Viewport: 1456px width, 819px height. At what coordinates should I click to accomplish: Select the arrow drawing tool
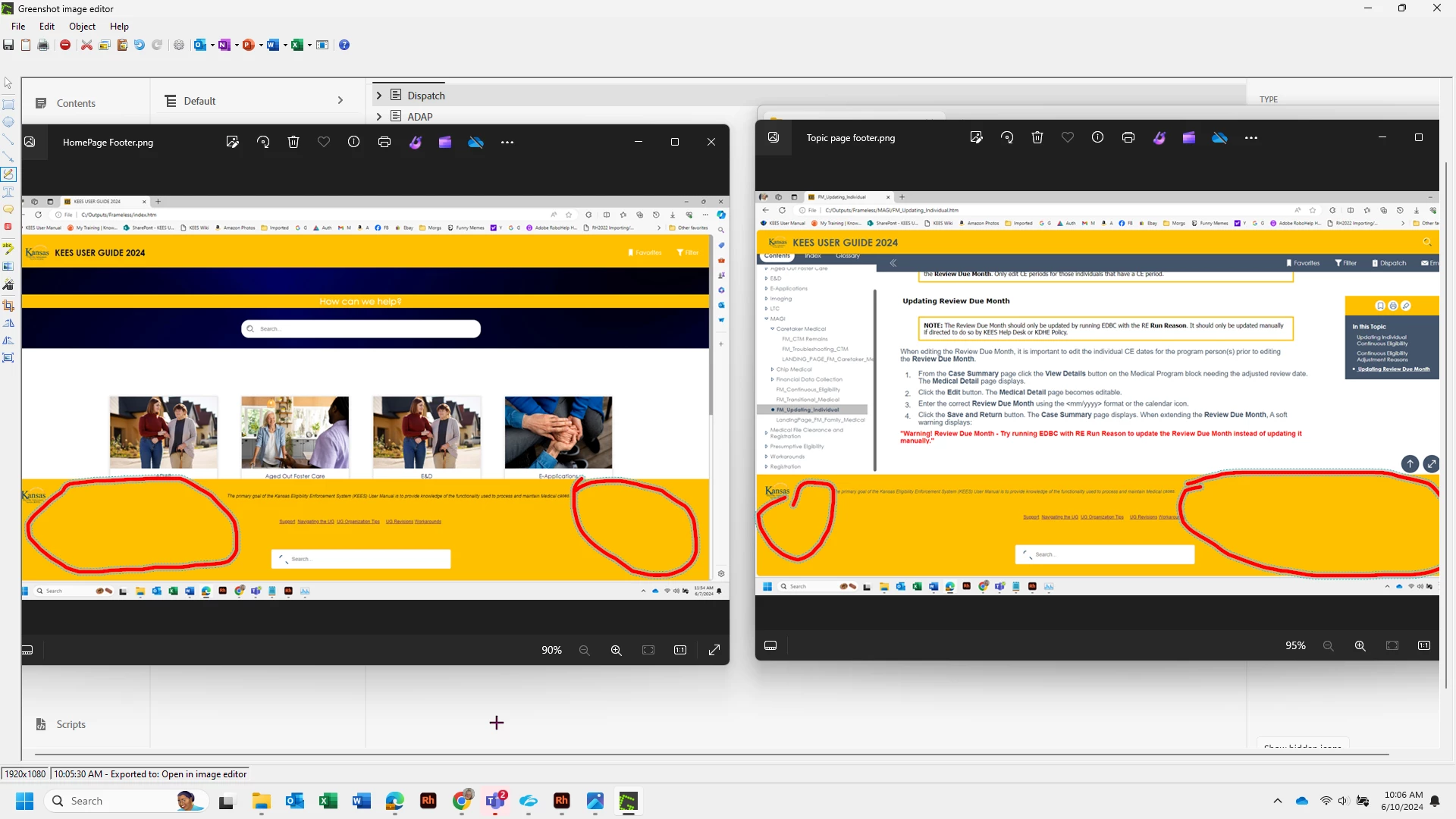[8, 157]
